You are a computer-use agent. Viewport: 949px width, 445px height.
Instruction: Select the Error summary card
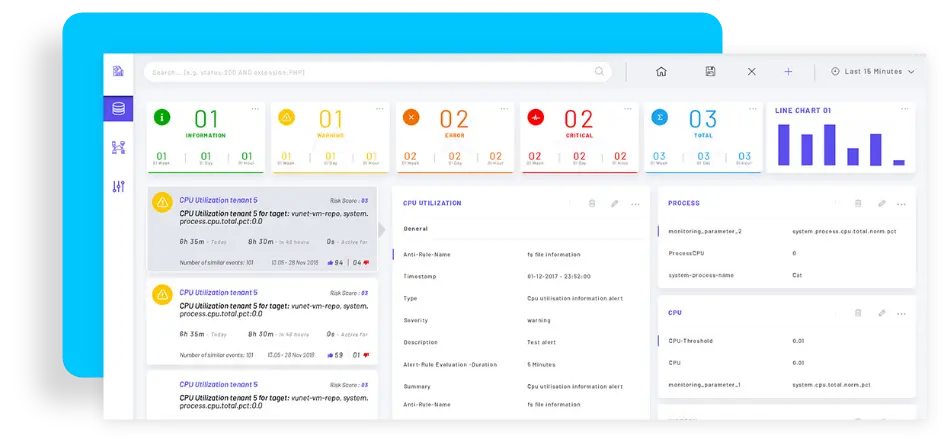click(x=454, y=136)
